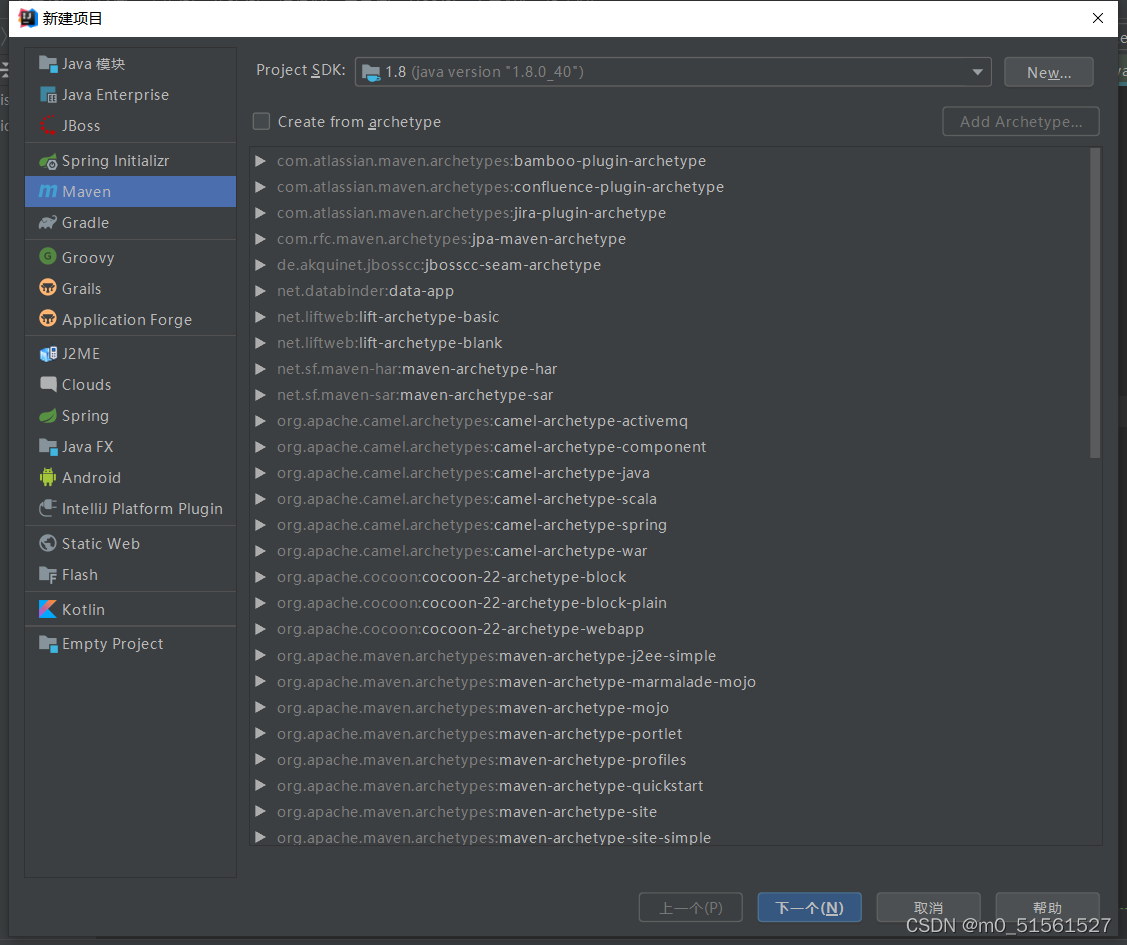
Task: Click the archetype list vertical scrollbar
Action: 1095,303
